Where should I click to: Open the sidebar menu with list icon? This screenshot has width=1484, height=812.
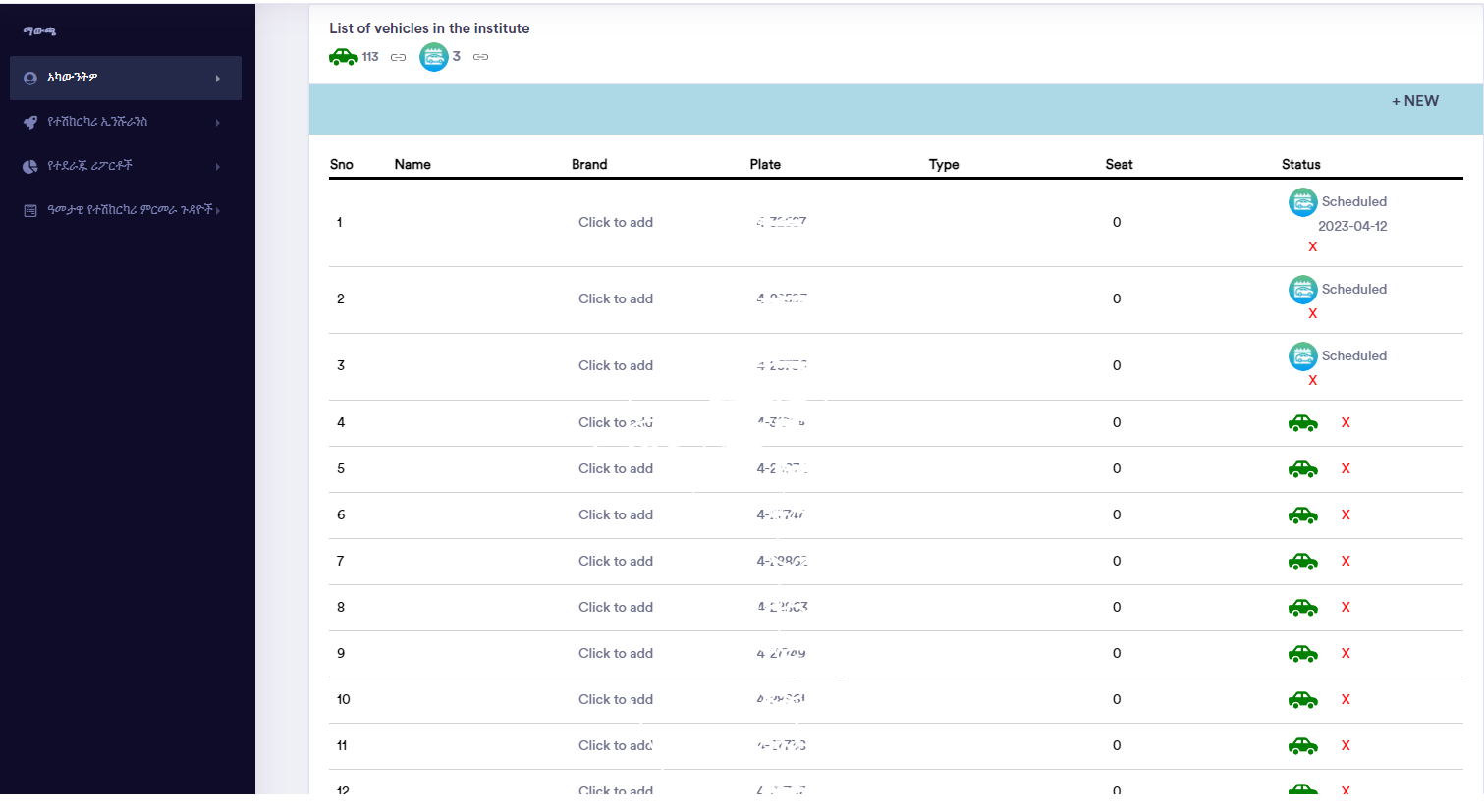pyautogui.click(x=125, y=210)
